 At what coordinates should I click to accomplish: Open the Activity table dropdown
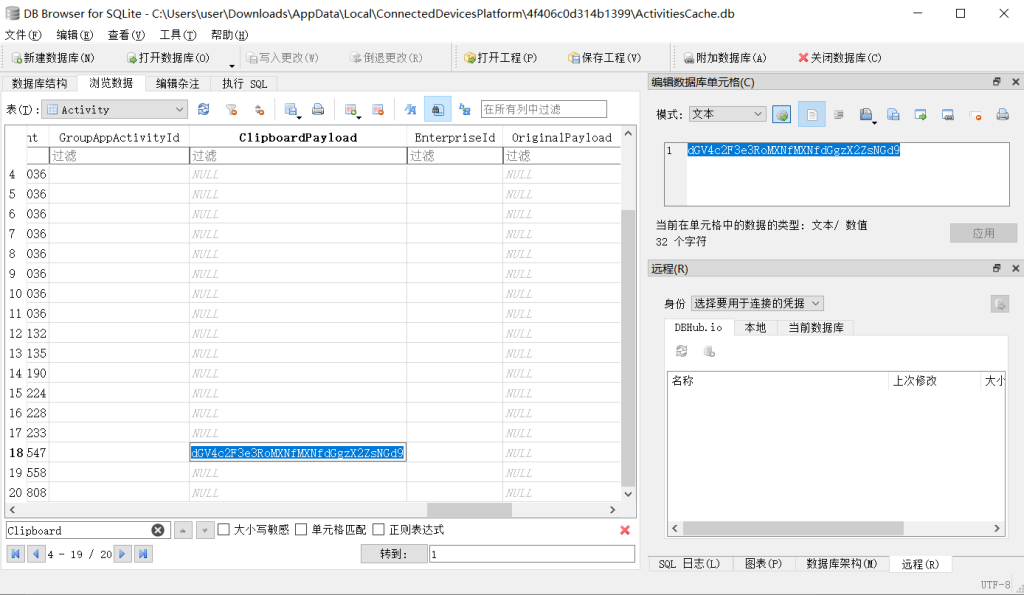(x=180, y=109)
